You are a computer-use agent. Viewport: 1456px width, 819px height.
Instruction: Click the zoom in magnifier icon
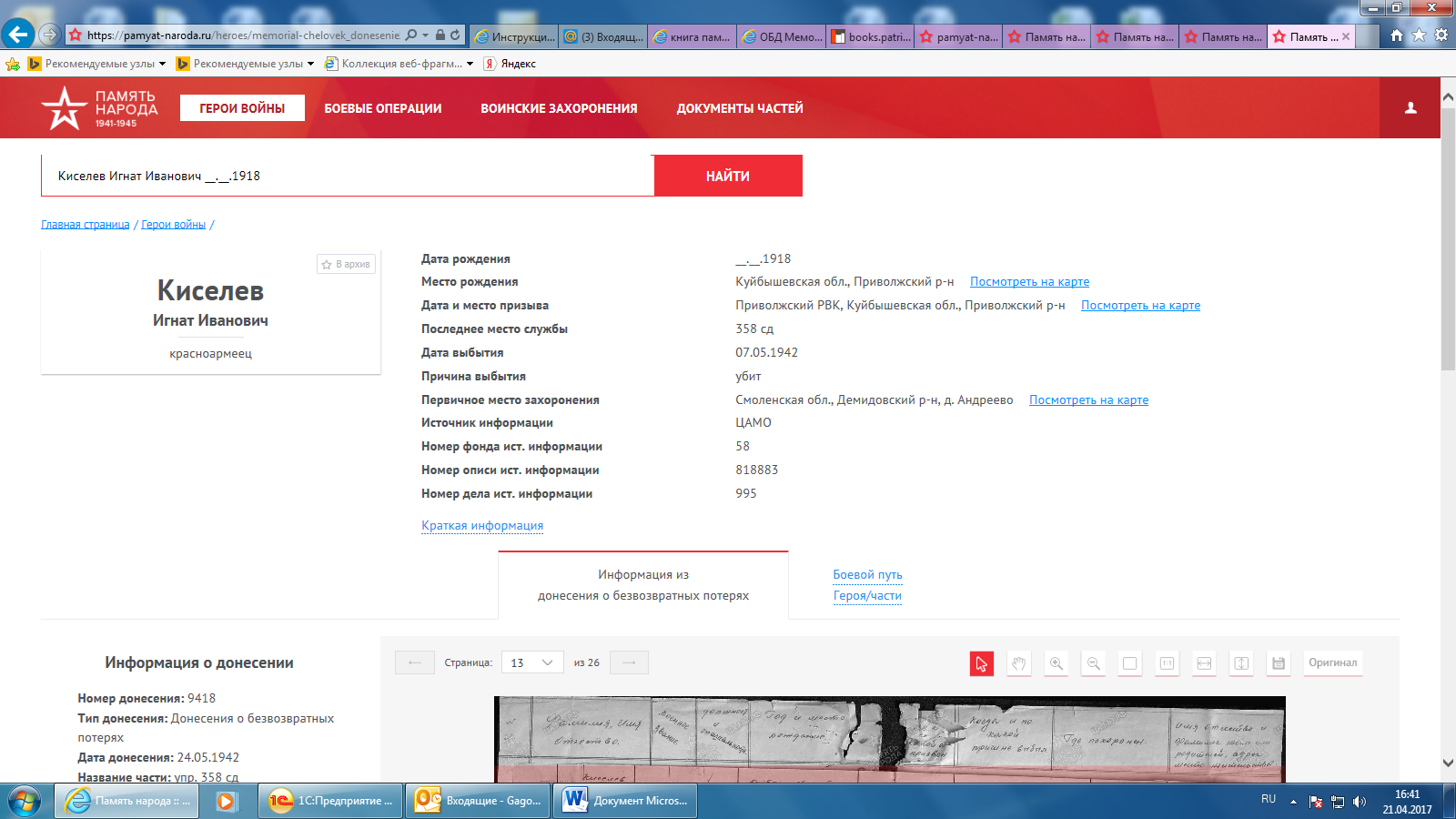point(1056,663)
